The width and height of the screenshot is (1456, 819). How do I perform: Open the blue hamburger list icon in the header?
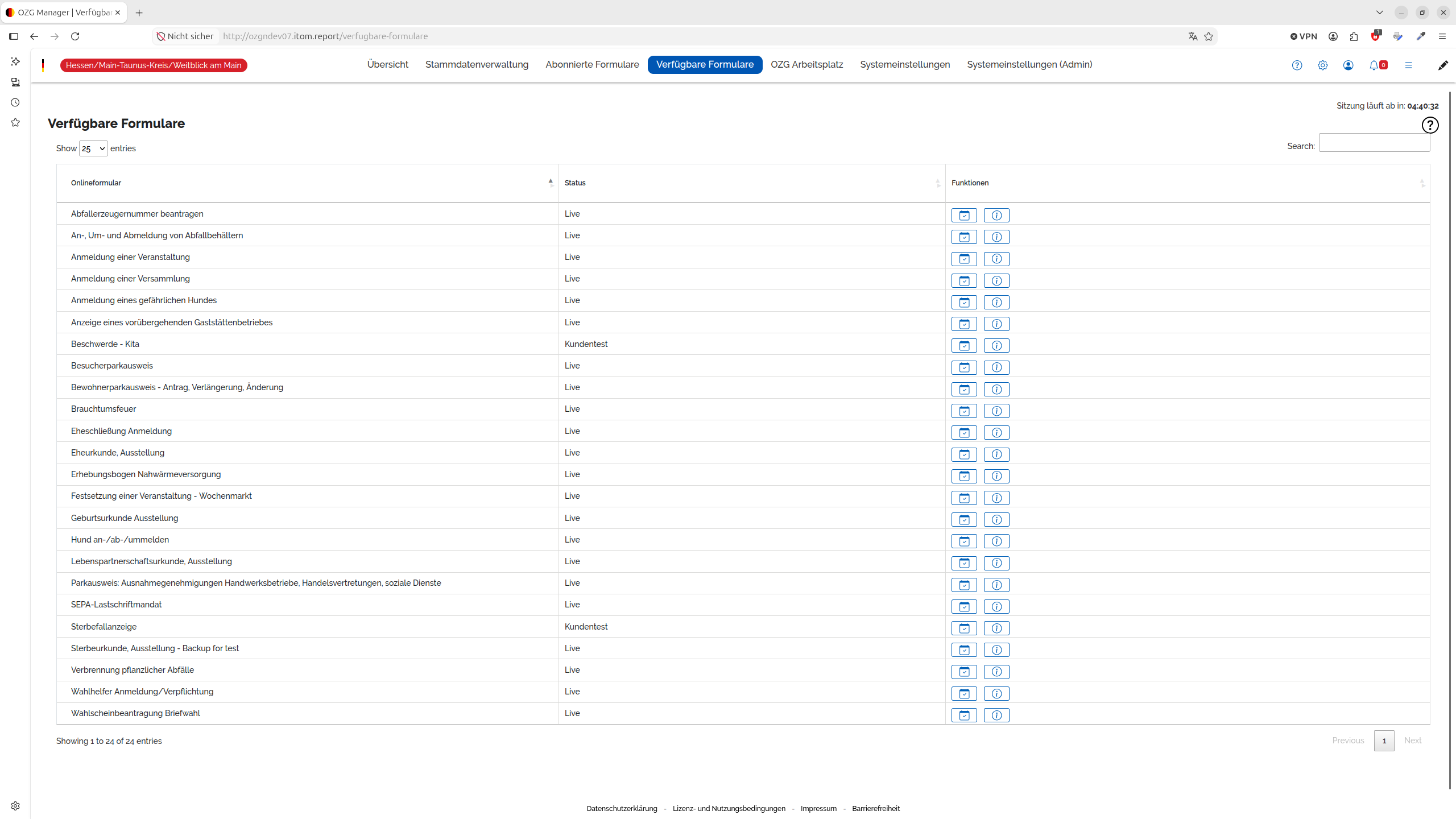(1408, 65)
